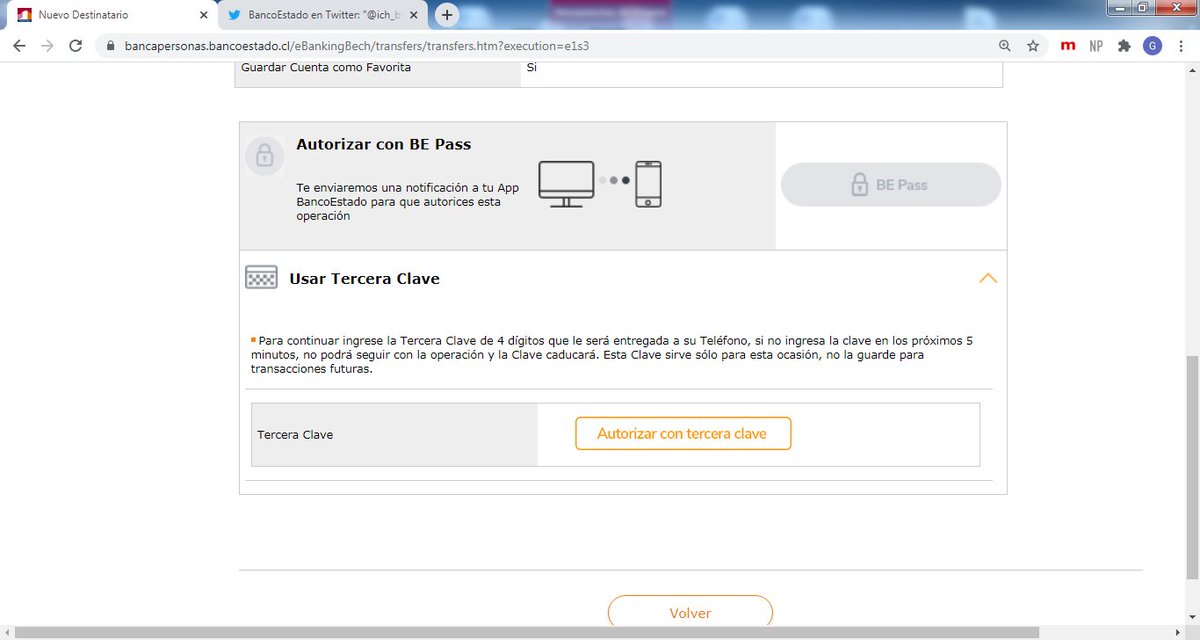Click the lock icon beside Autorizar con BE Pass
The width and height of the screenshot is (1200, 640).
[x=264, y=156]
